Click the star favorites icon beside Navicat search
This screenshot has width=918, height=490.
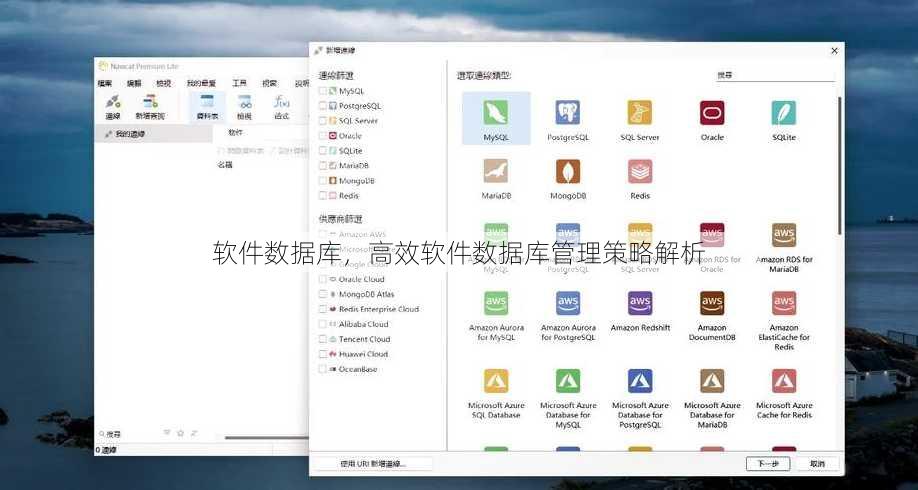click(x=180, y=433)
